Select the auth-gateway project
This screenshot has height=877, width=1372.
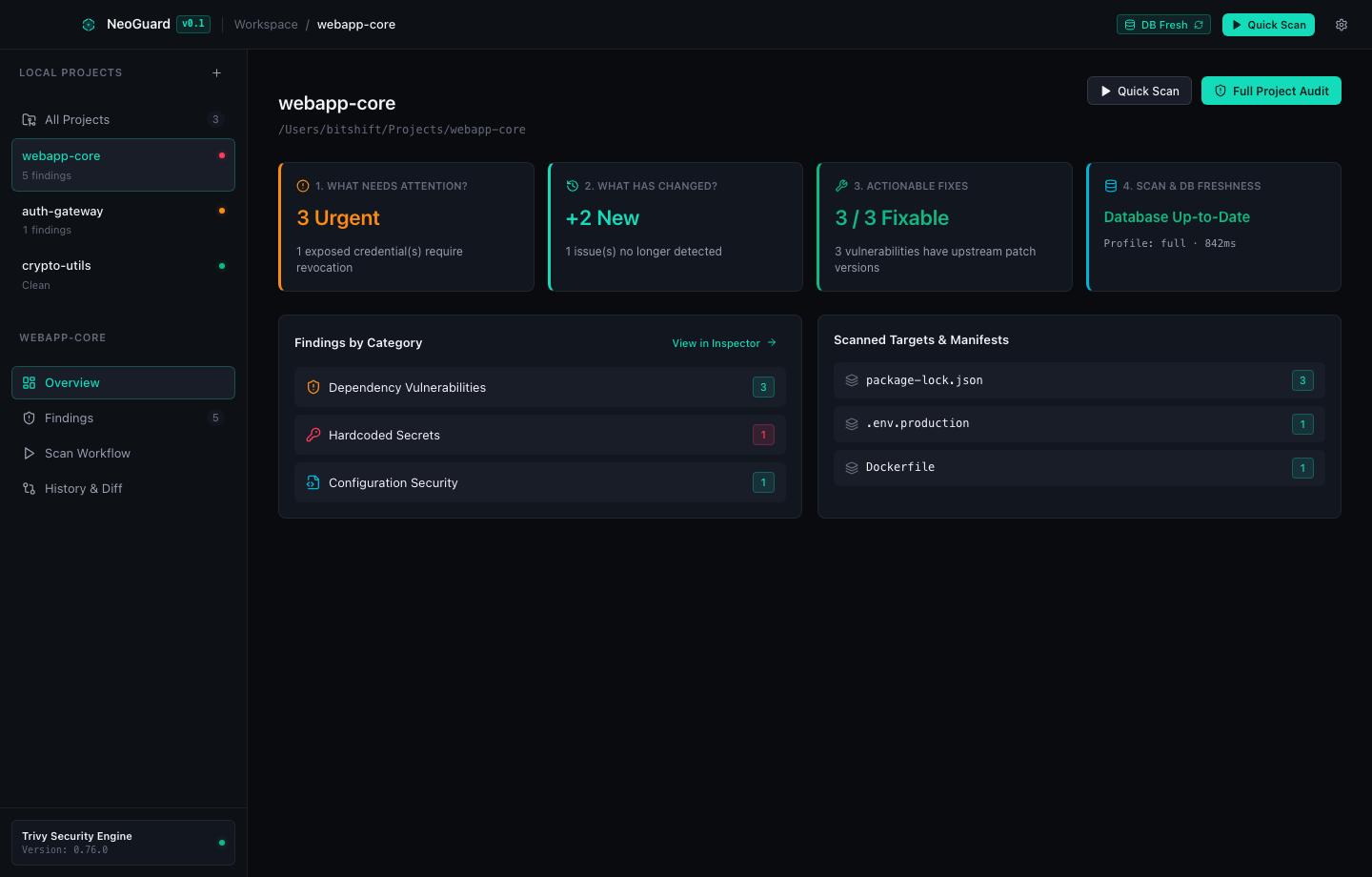[123, 220]
